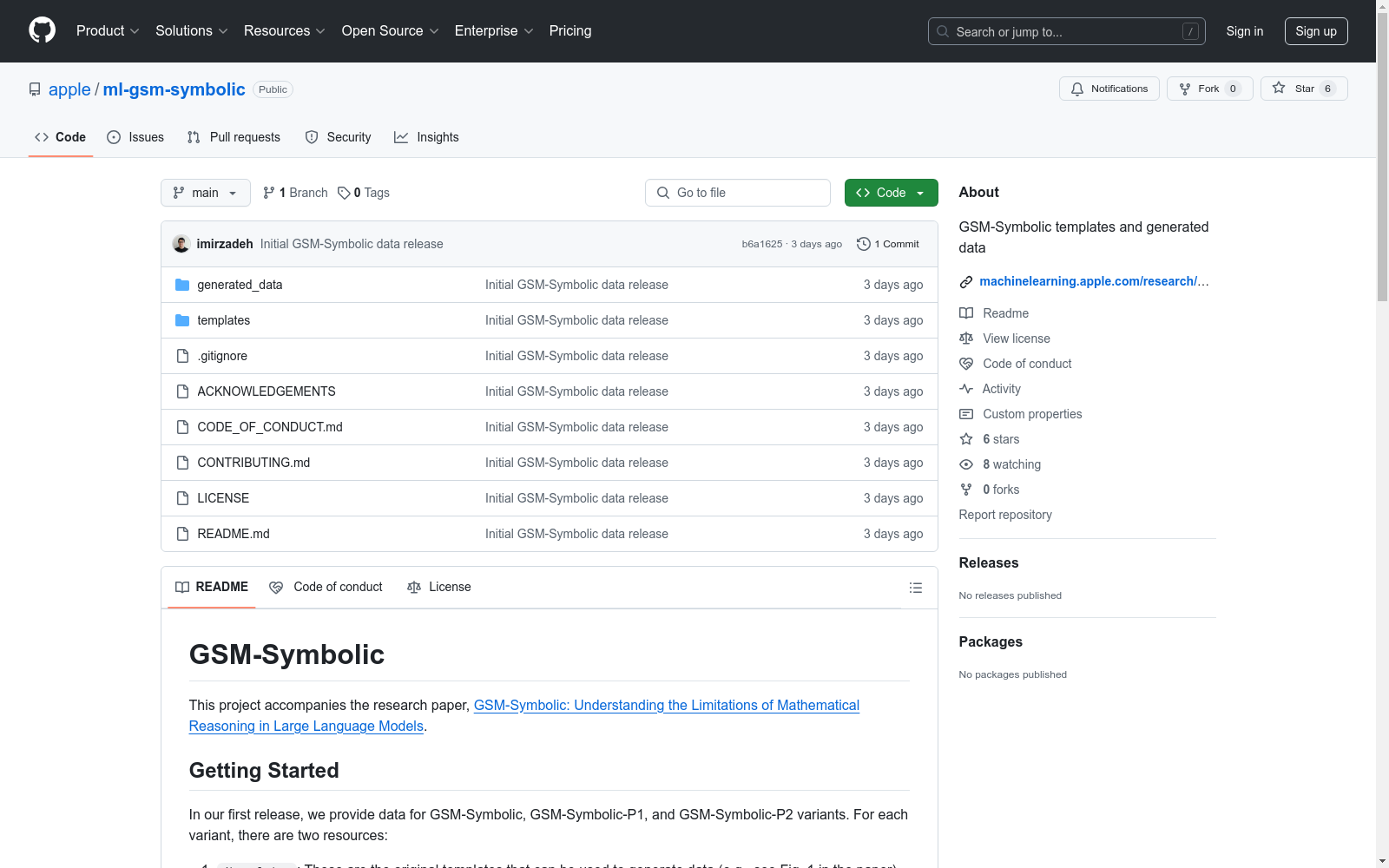
Task: Click the eye icon beside 8 watching
Action: coord(966,464)
